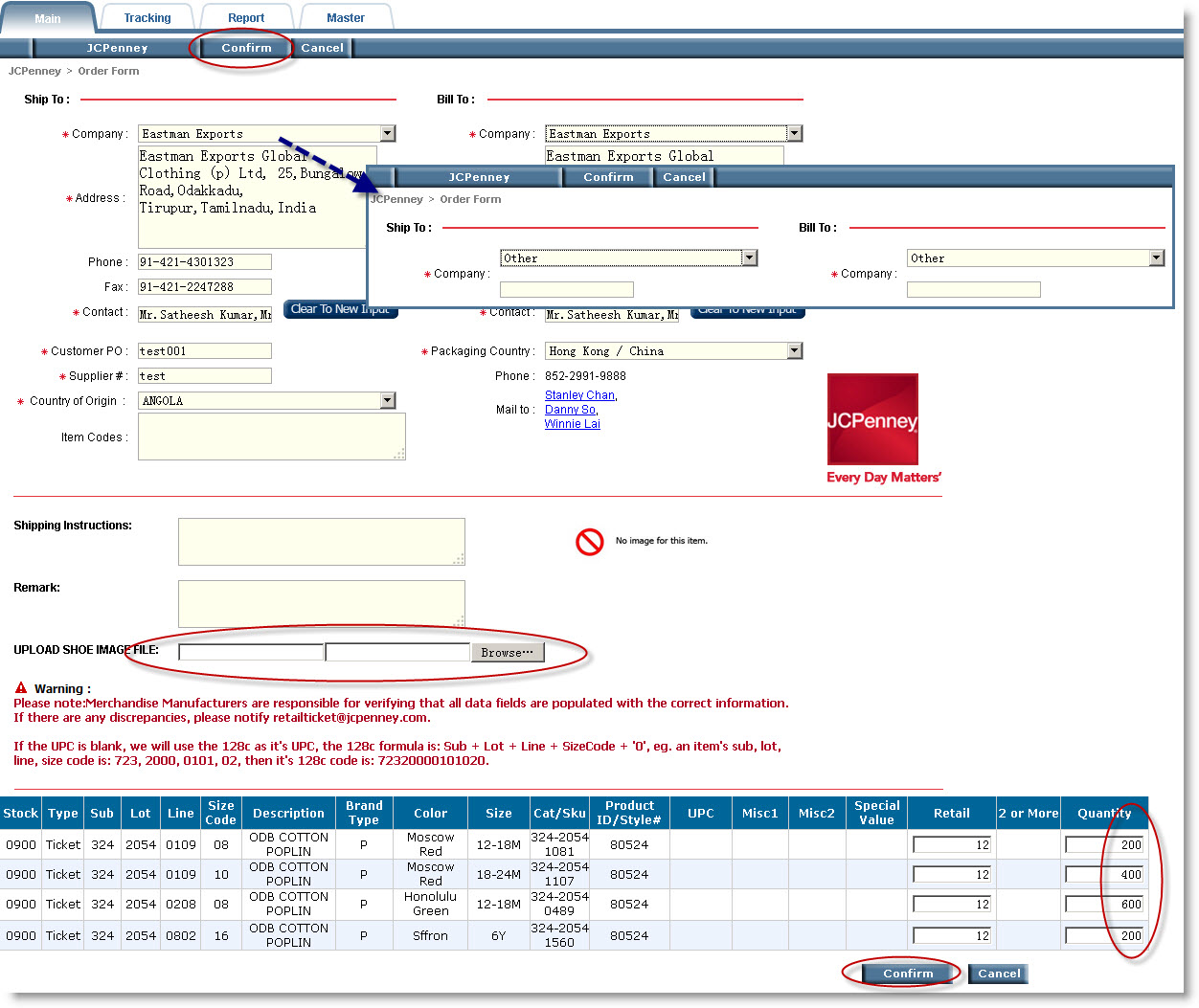
Task: Click the Size cell '6Y'
Action: pyautogui.click(x=499, y=936)
